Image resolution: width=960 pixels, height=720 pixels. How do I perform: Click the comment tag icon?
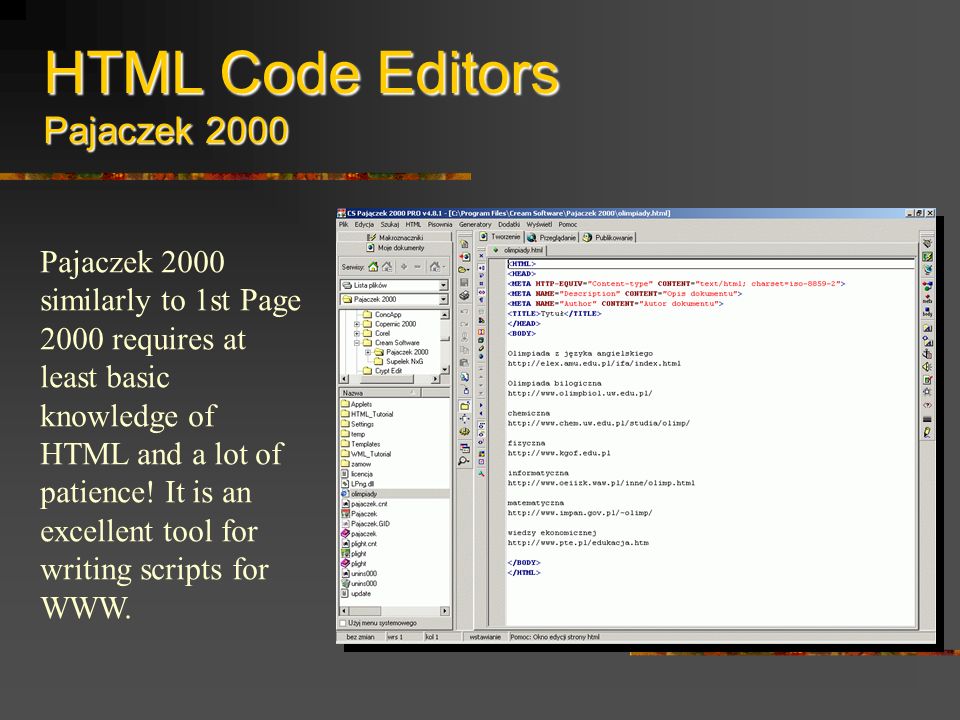pos(928,405)
